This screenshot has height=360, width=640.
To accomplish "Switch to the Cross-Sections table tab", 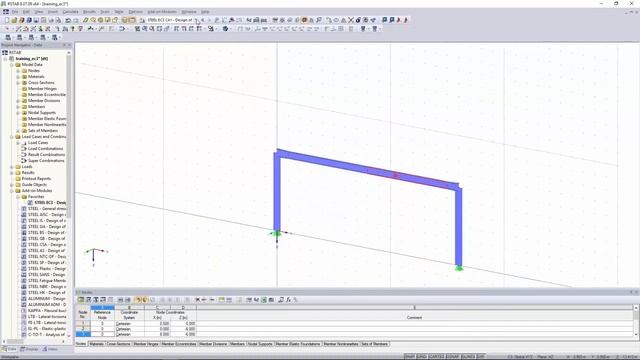I will point(118,344).
